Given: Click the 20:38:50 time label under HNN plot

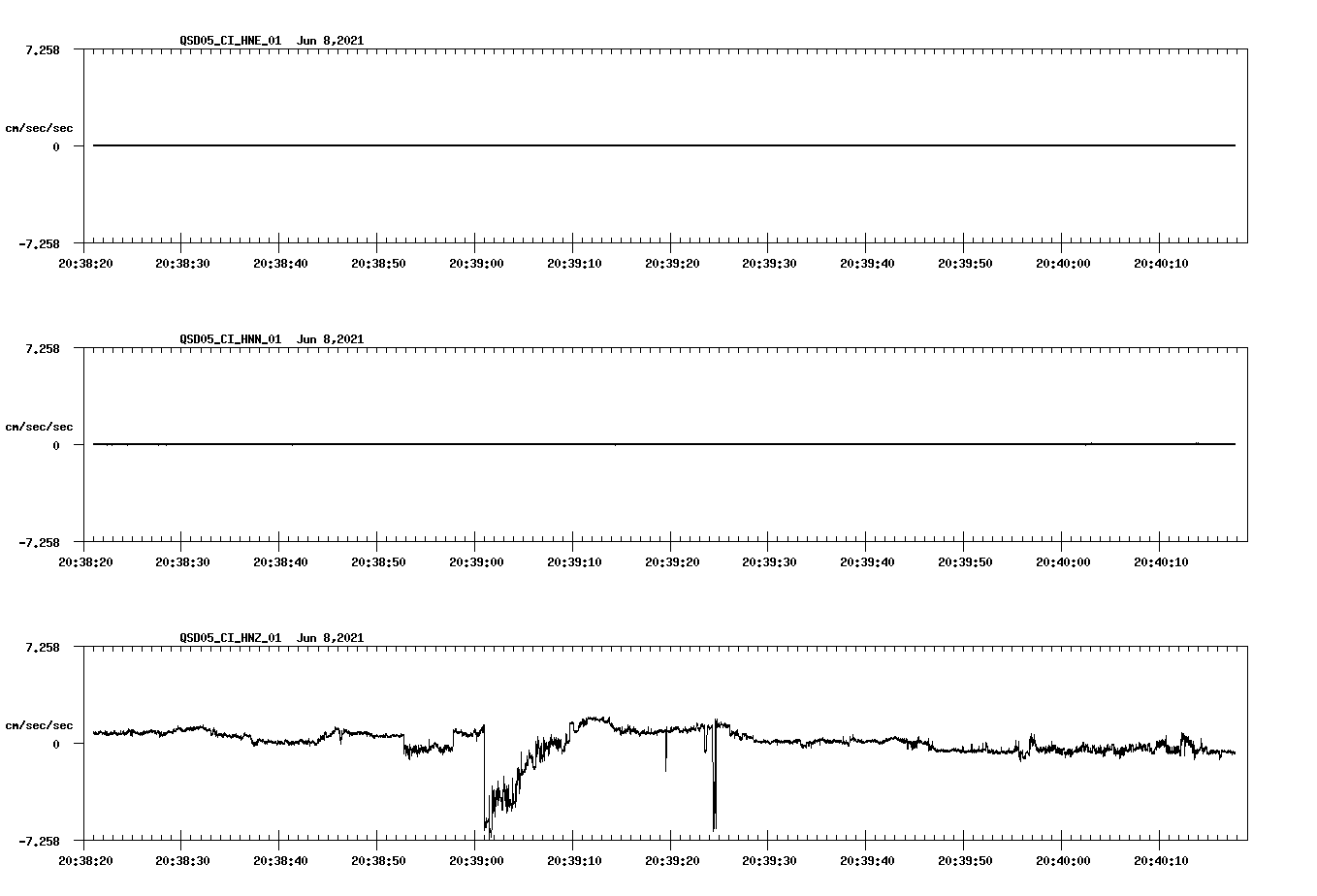Looking at the screenshot, I should (378, 561).
